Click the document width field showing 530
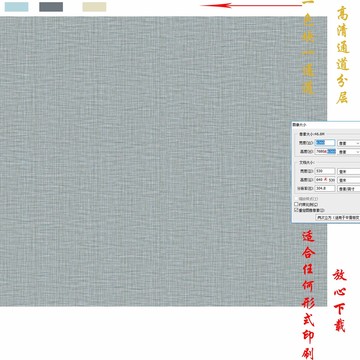 [325, 171]
